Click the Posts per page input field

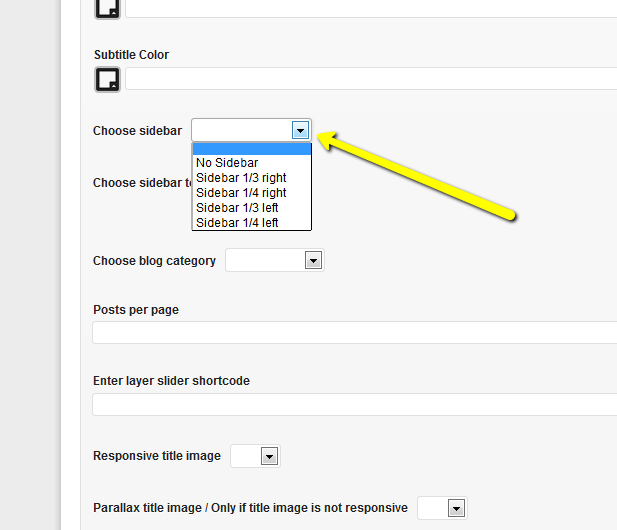(355, 333)
